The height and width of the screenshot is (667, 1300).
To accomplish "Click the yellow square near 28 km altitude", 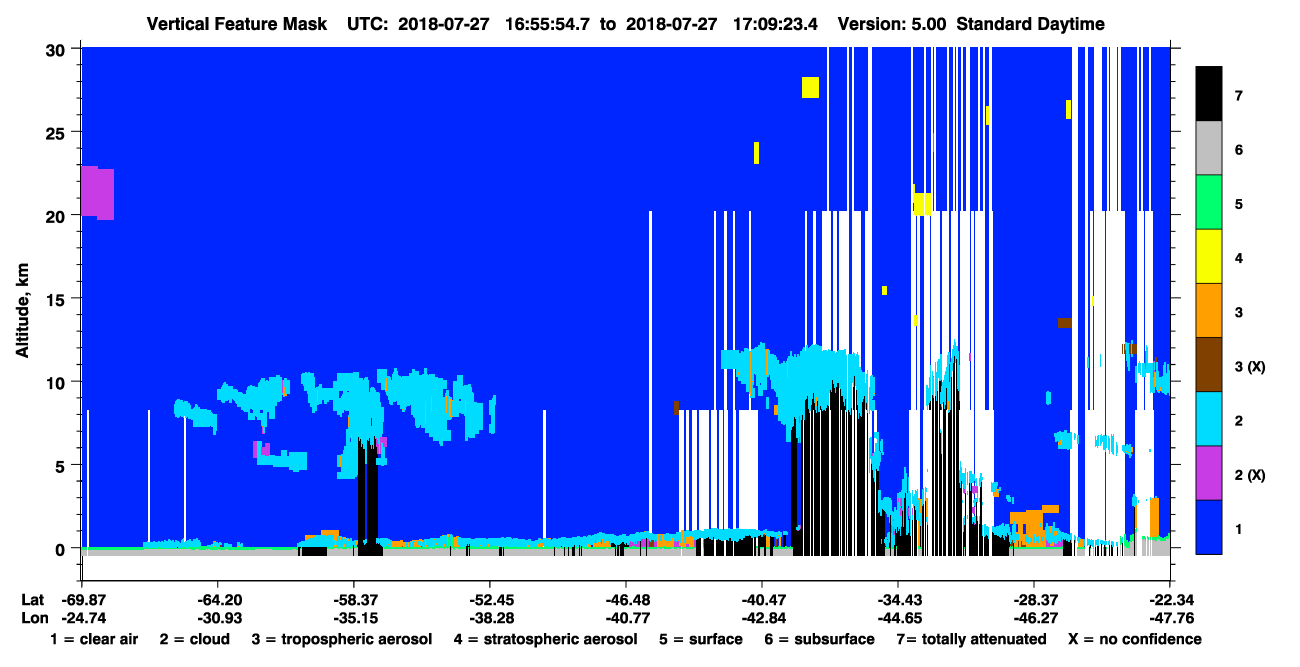I will [810, 87].
